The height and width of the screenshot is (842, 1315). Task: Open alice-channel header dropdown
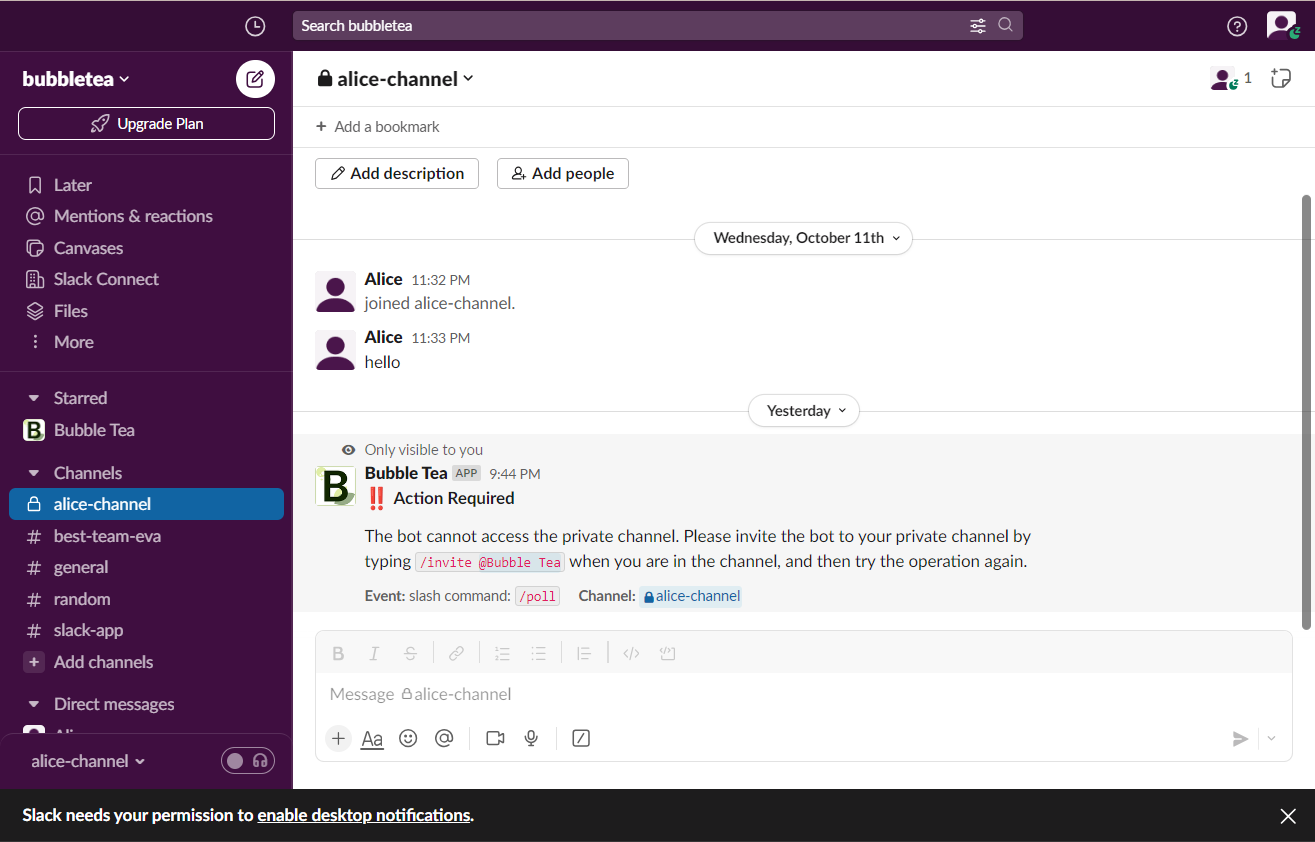pos(396,79)
